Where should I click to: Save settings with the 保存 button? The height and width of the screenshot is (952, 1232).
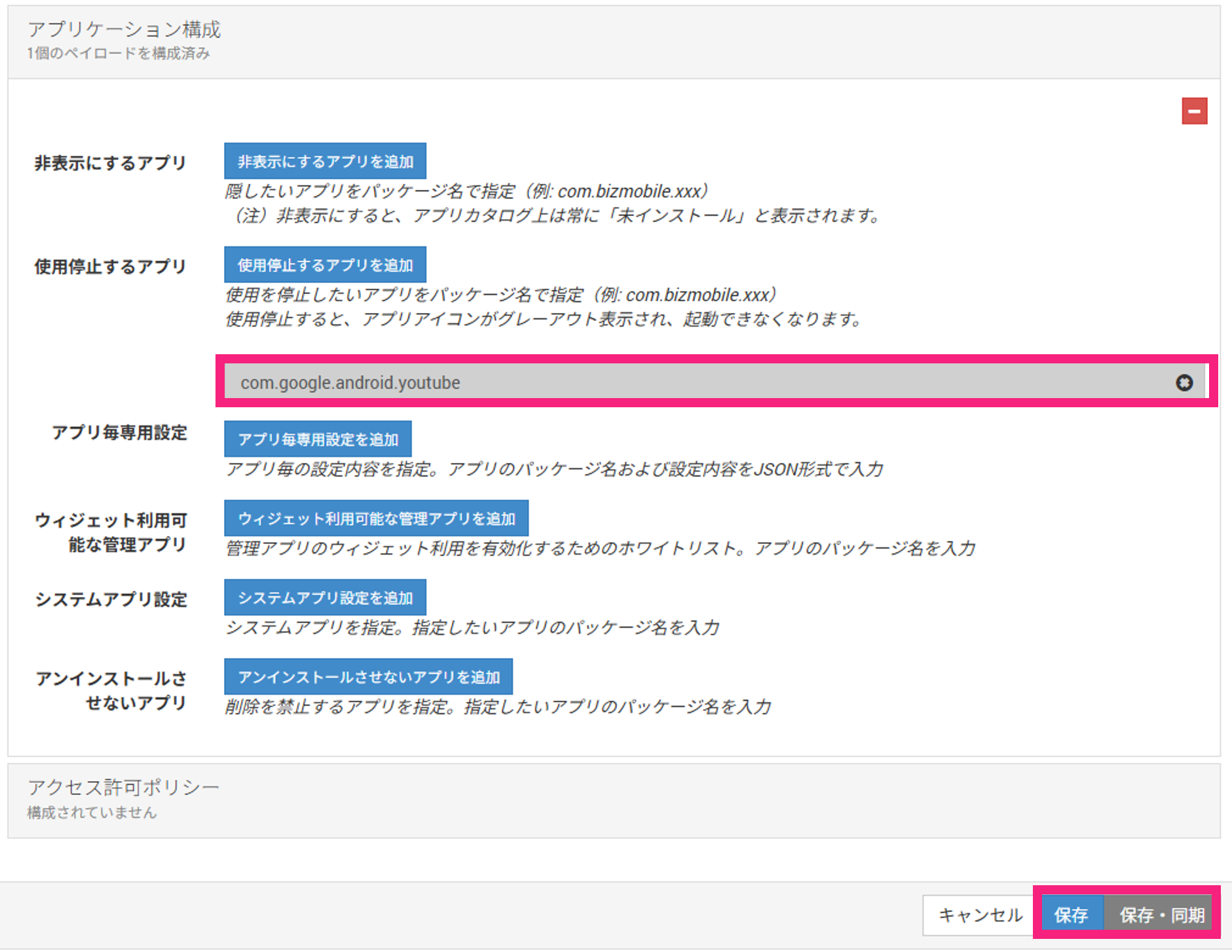[1070, 915]
